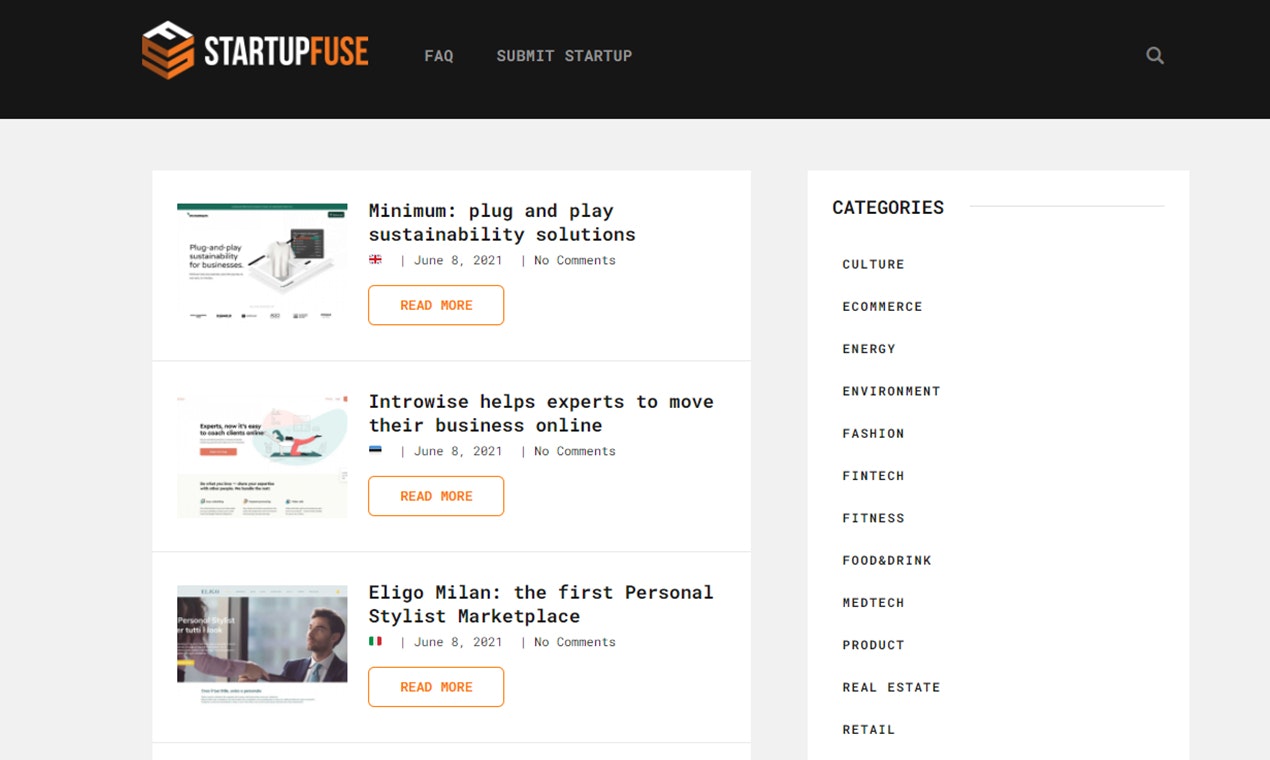The width and height of the screenshot is (1270, 760).
Task: Open the Retail category
Action: click(868, 729)
